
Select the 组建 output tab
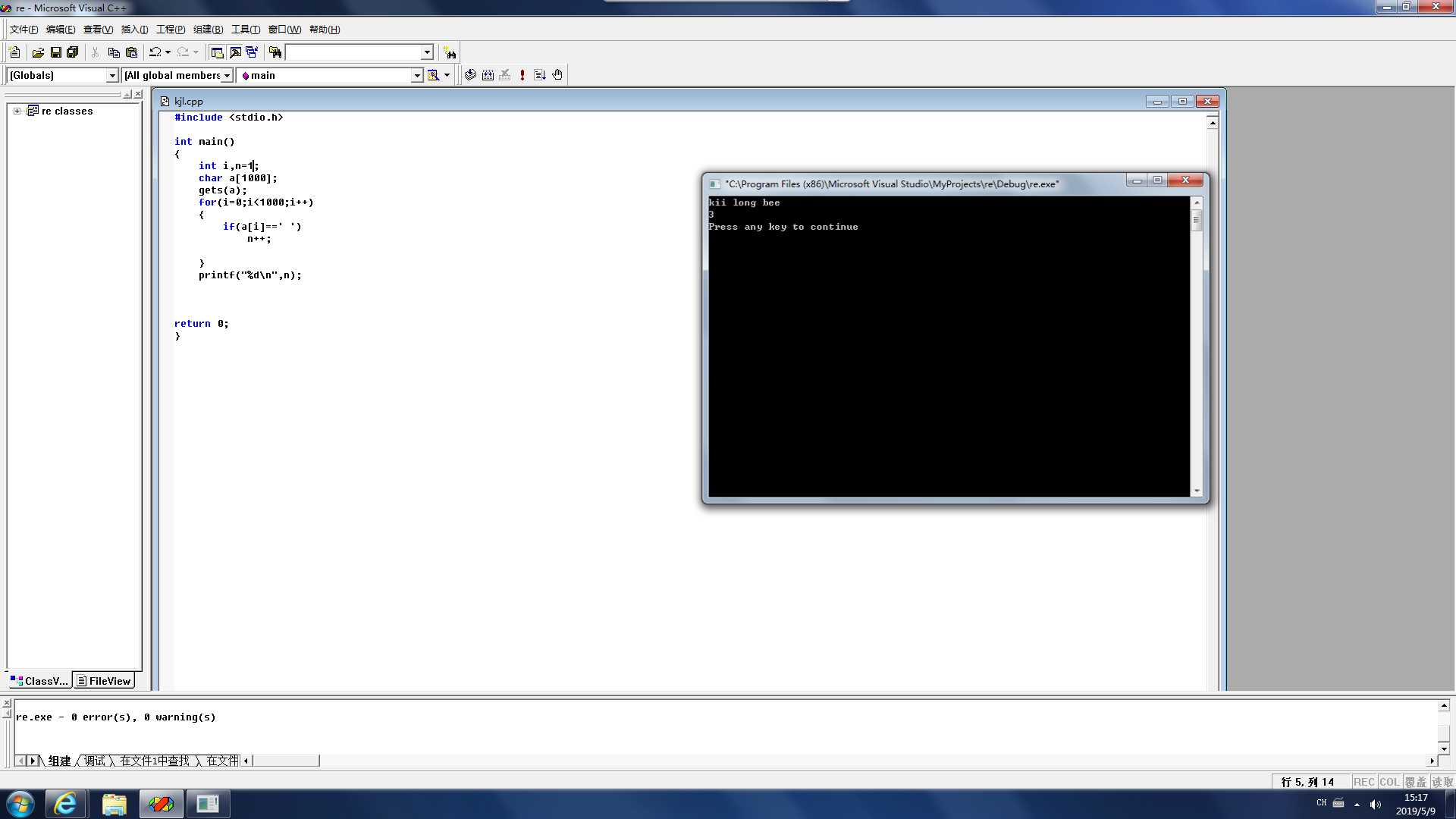[x=59, y=761]
